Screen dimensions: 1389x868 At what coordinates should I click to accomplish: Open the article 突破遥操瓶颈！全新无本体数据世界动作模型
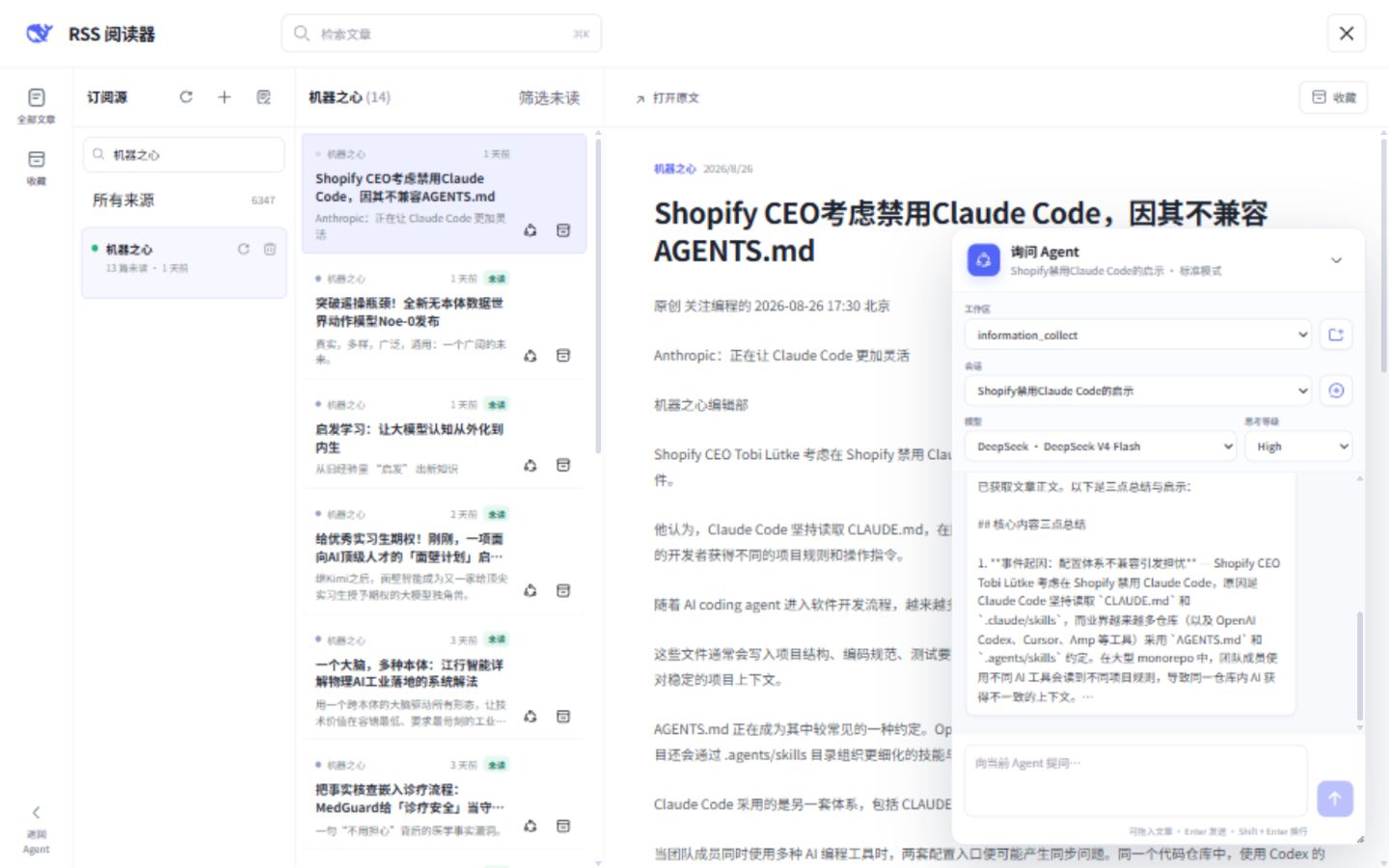[409, 312]
